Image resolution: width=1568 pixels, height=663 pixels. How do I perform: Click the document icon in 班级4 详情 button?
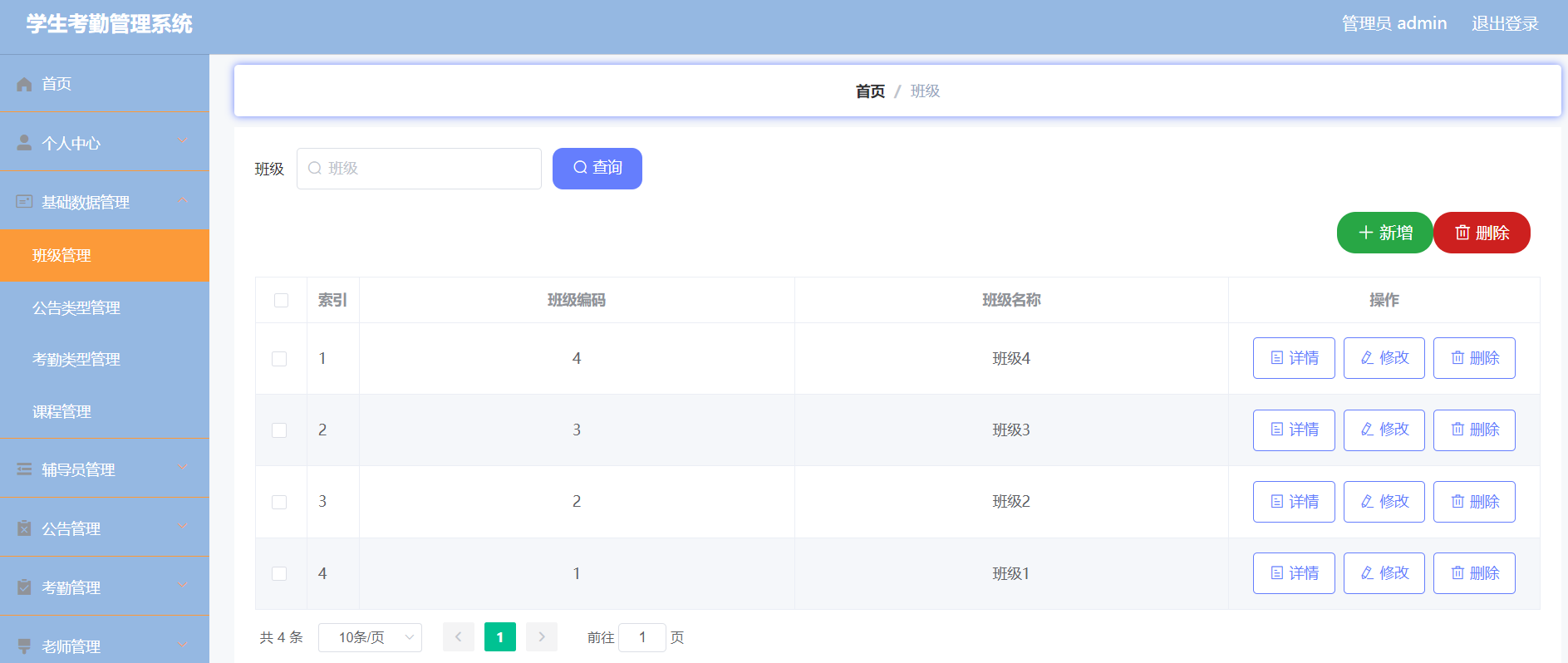tap(1277, 358)
